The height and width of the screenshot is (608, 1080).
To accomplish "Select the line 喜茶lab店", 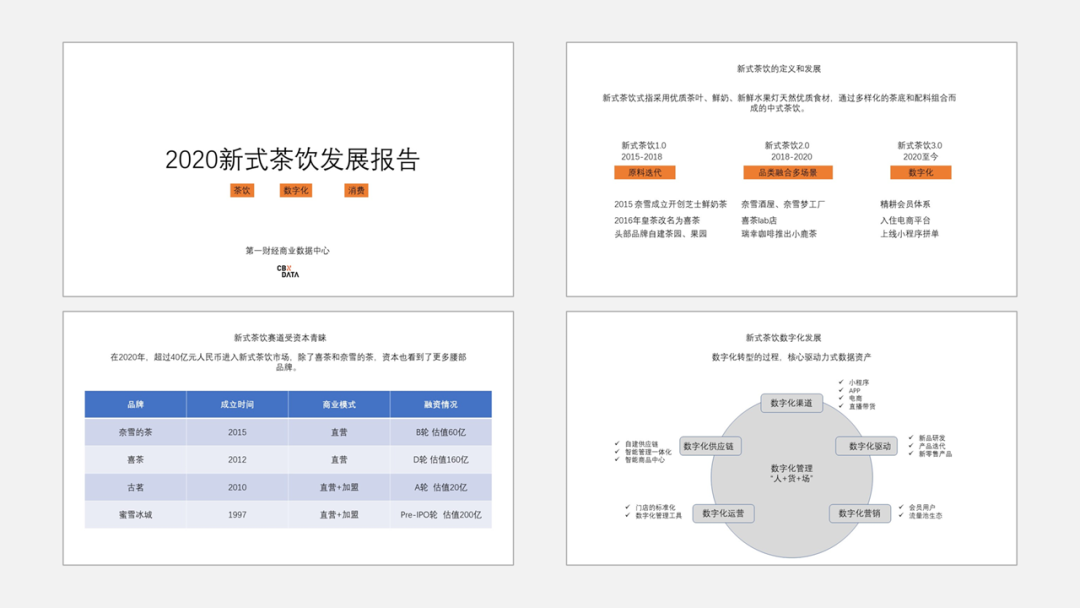I will 758,220.
